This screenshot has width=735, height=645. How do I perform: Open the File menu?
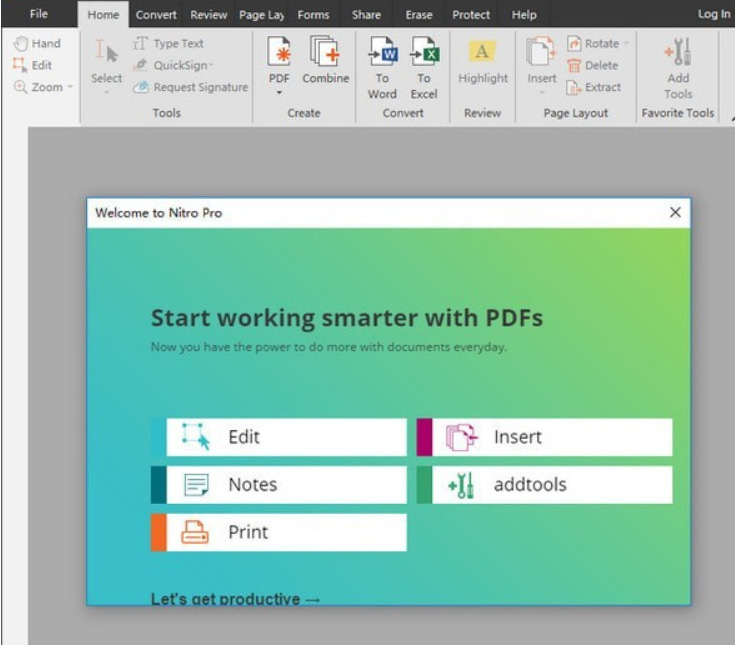(x=39, y=14)
